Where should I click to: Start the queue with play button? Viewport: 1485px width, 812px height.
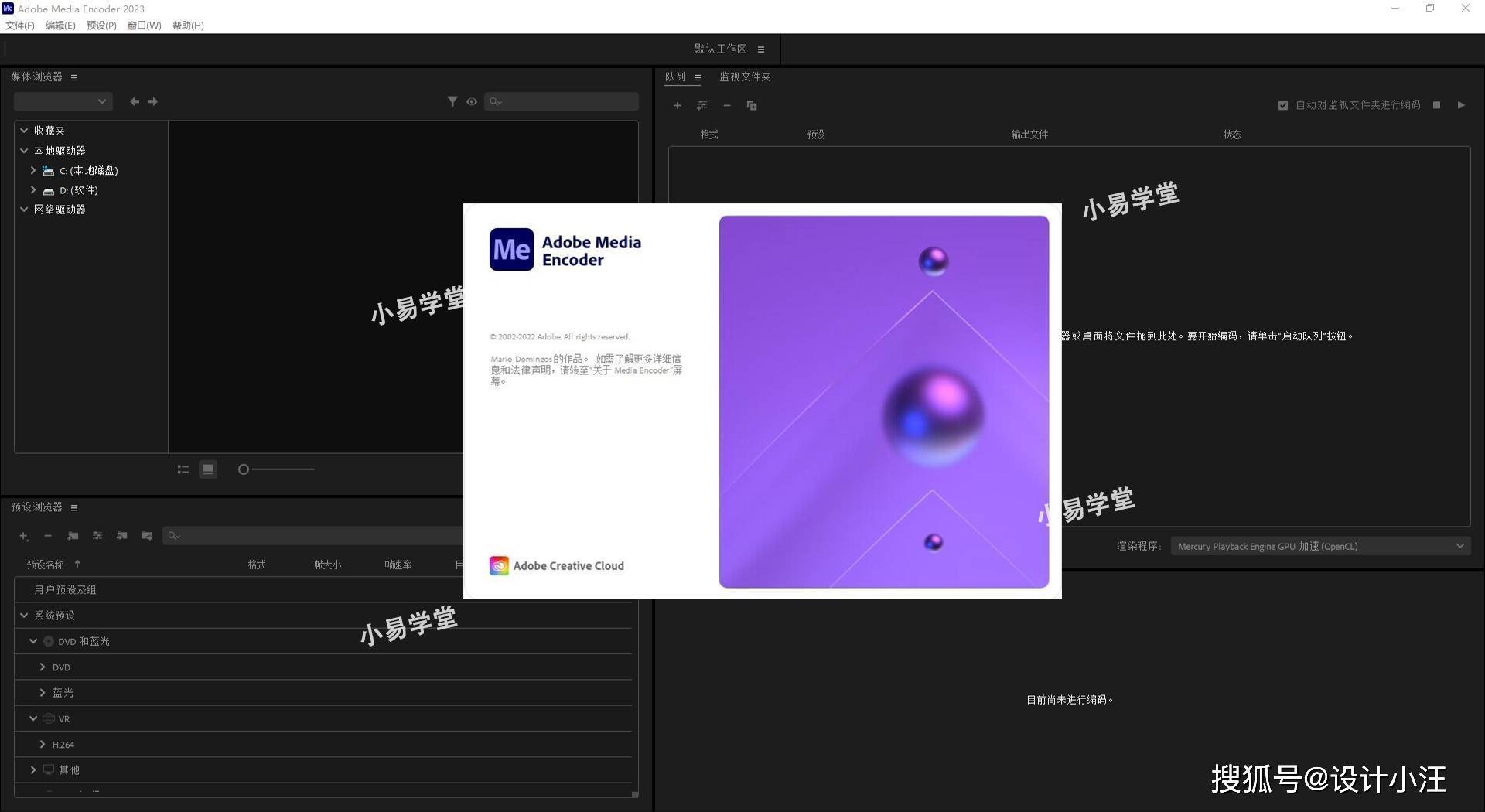(1461, 105)
